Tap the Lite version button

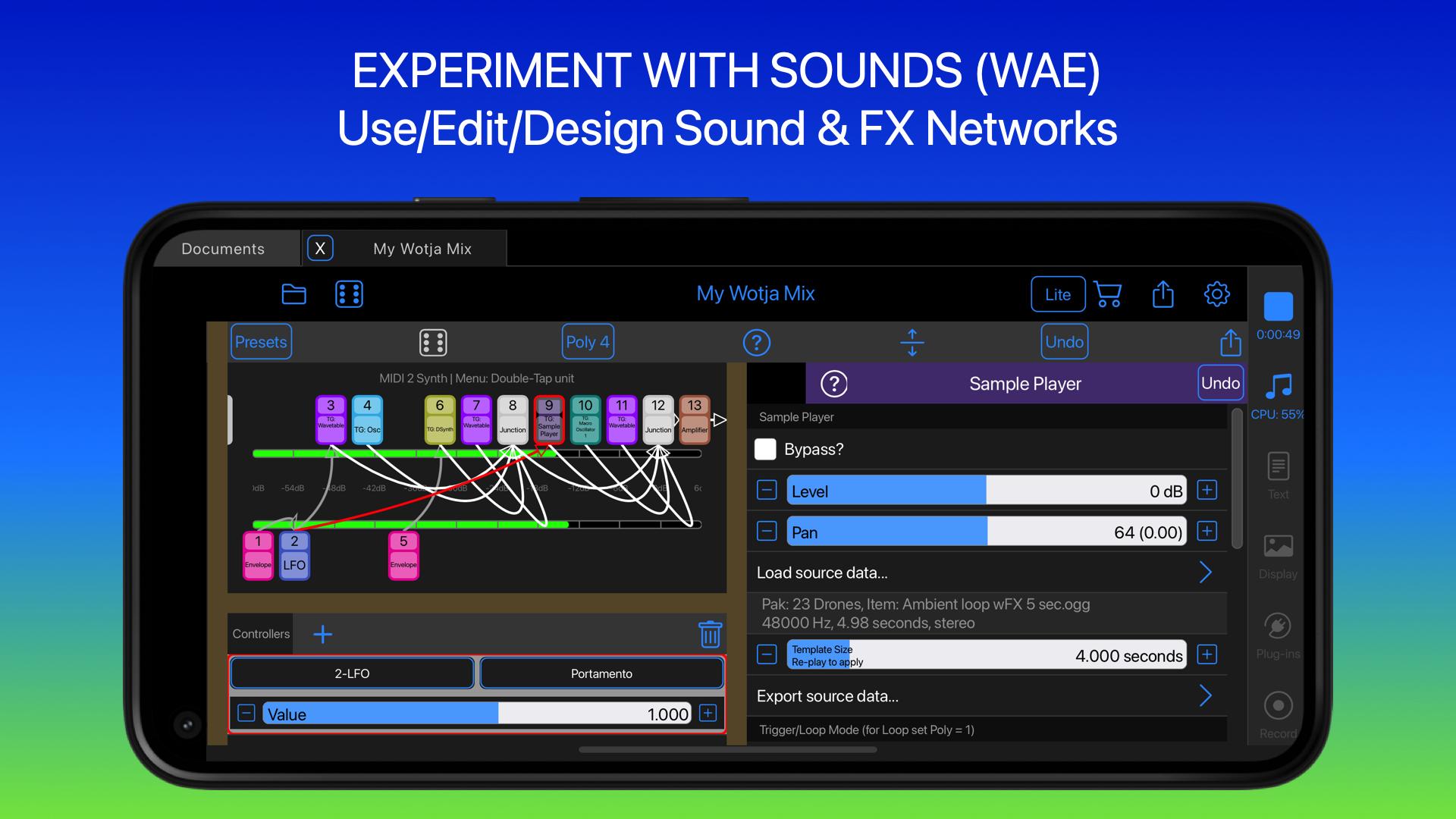(1058, 294)
